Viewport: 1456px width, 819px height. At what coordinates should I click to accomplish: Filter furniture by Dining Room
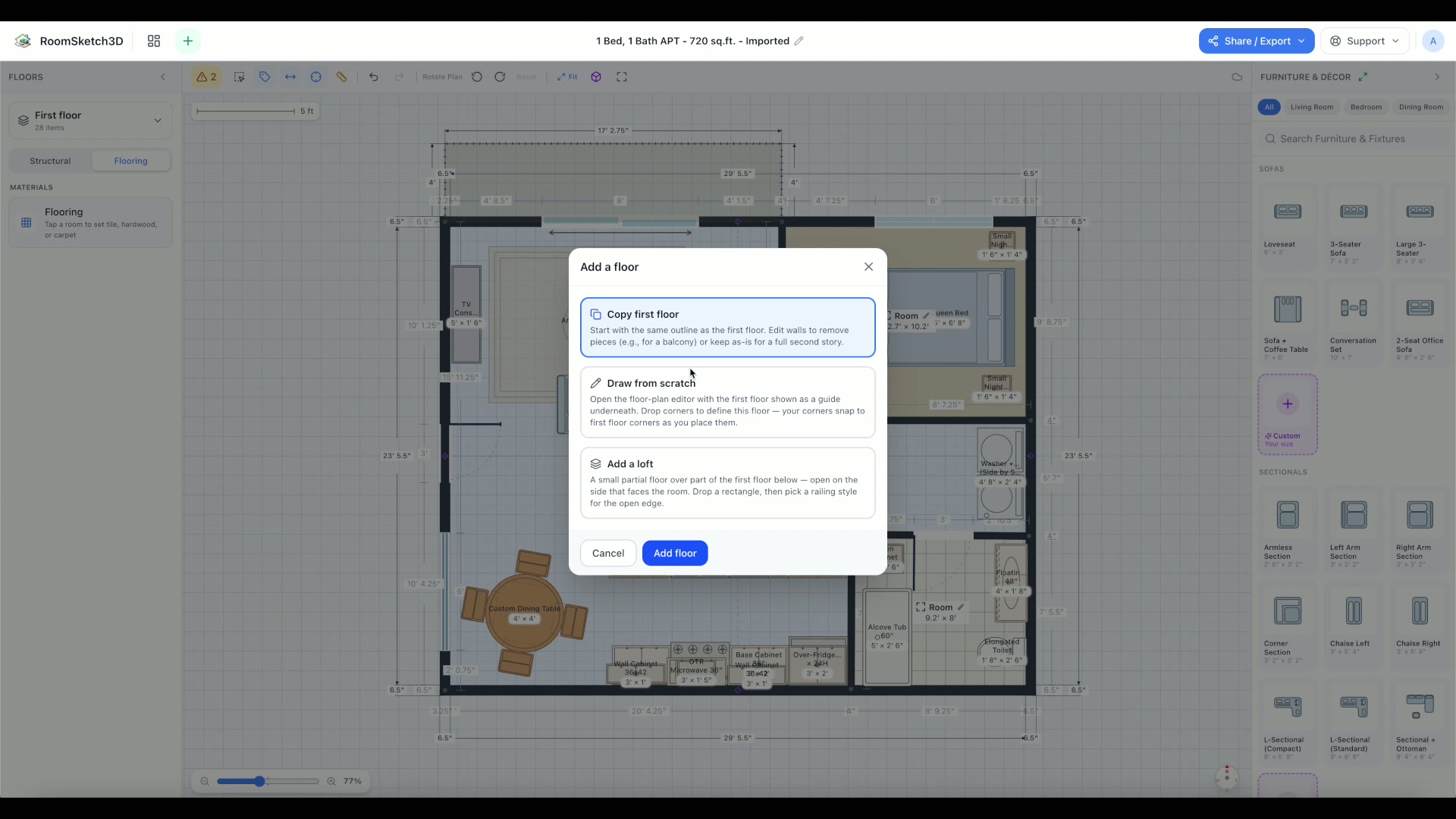[1420, 107]
